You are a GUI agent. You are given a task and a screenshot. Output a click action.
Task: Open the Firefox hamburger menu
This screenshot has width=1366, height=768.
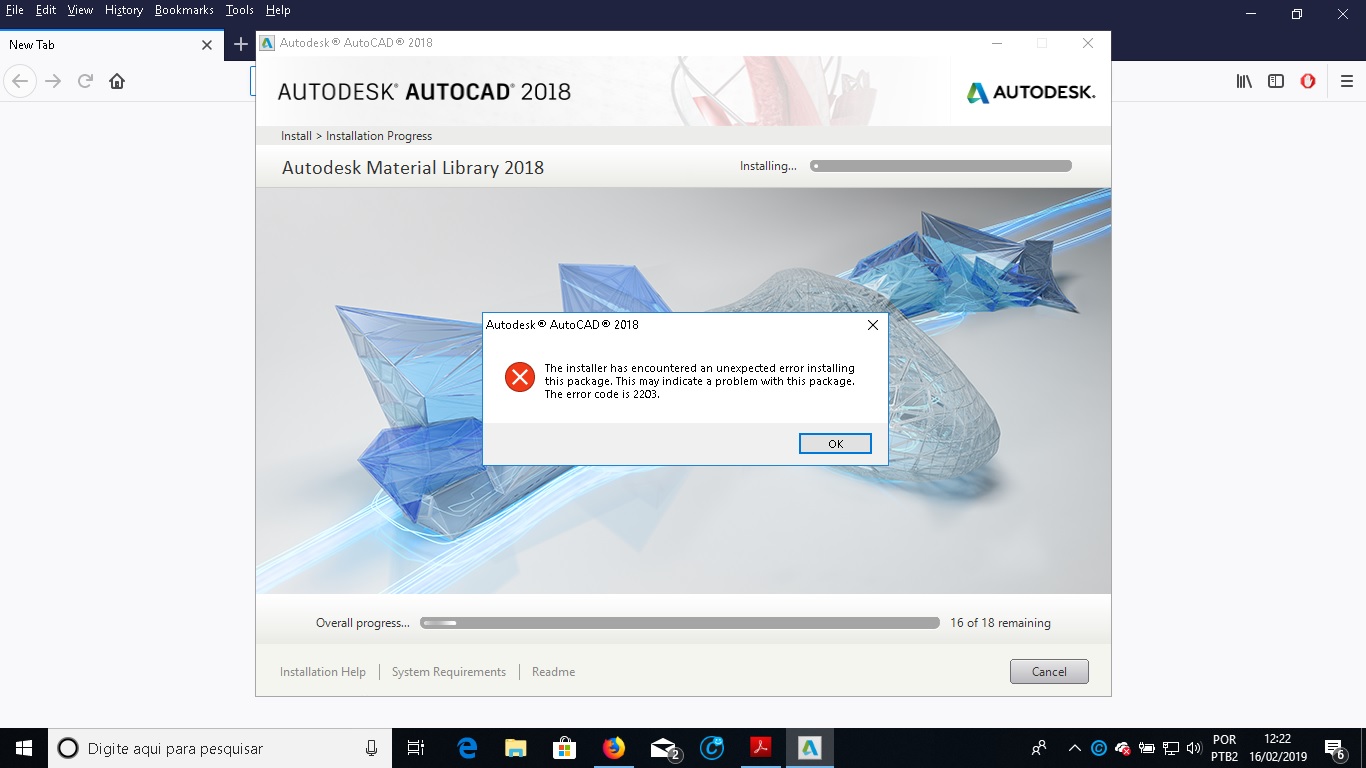[1346, 81]
